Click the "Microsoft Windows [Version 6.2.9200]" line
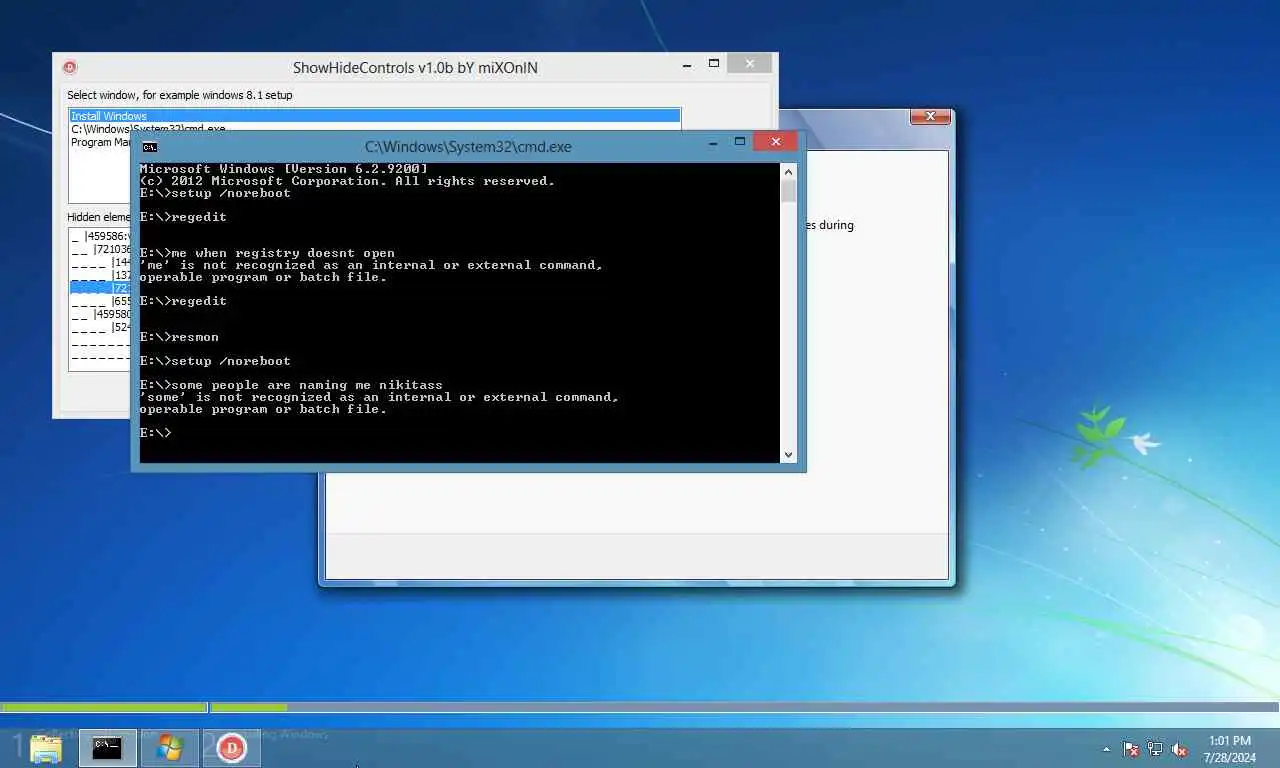Viewport: 1280px width, 768px height. tap(283, 169)
